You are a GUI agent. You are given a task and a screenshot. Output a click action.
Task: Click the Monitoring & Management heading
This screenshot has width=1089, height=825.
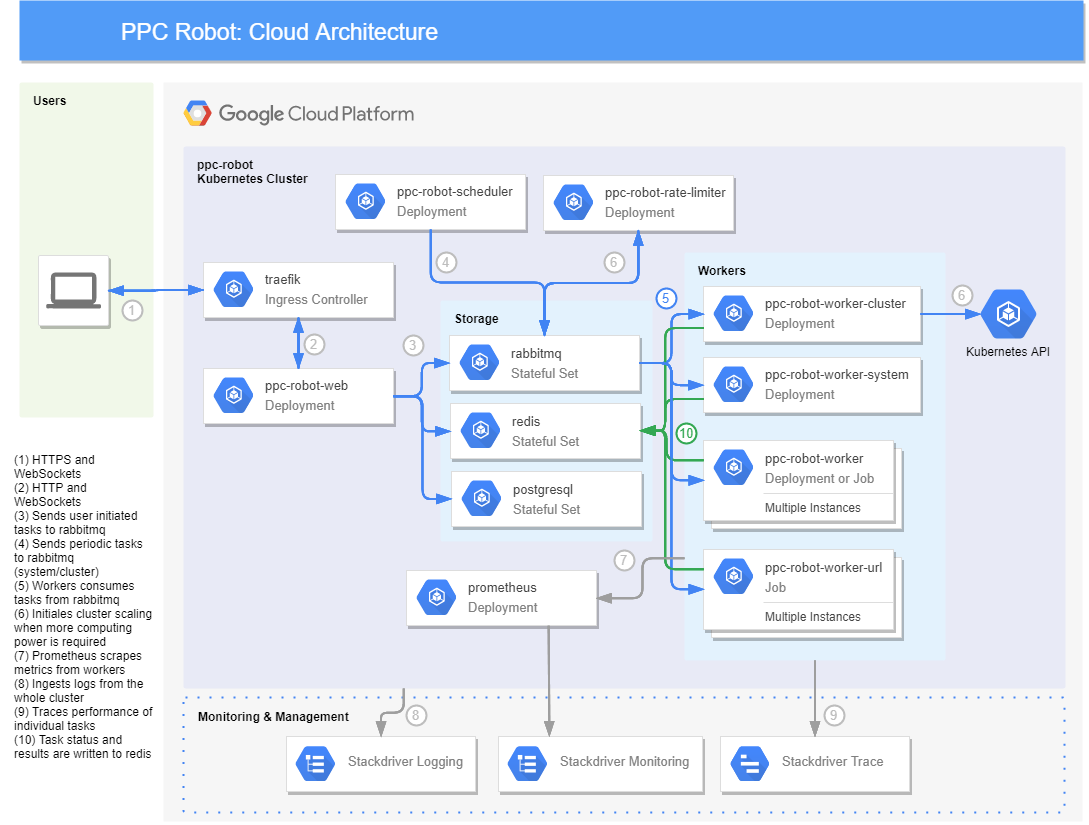pyautogui.click(x=273, y=717)
